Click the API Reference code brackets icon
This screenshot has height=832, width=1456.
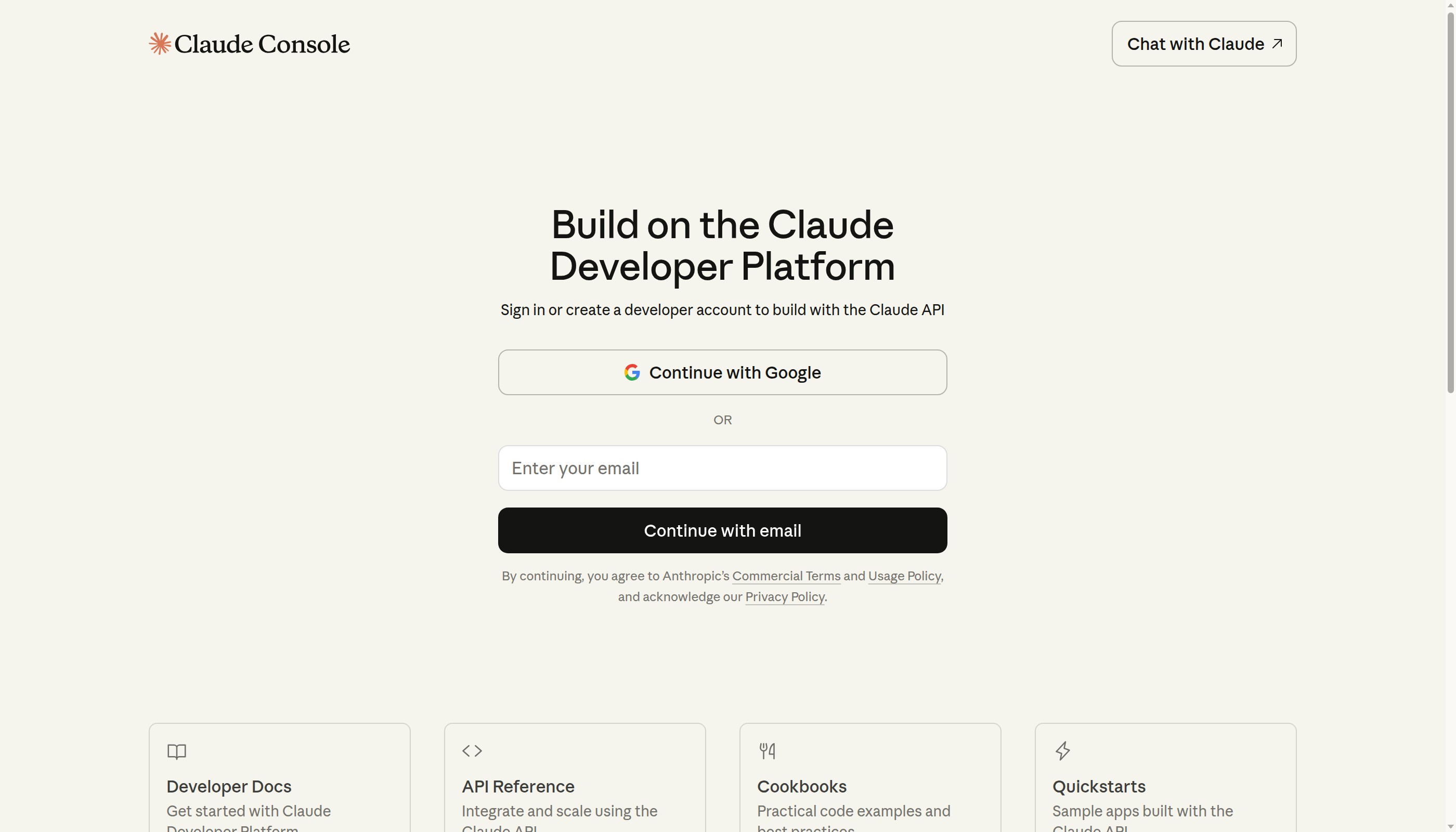pos(472,750)
